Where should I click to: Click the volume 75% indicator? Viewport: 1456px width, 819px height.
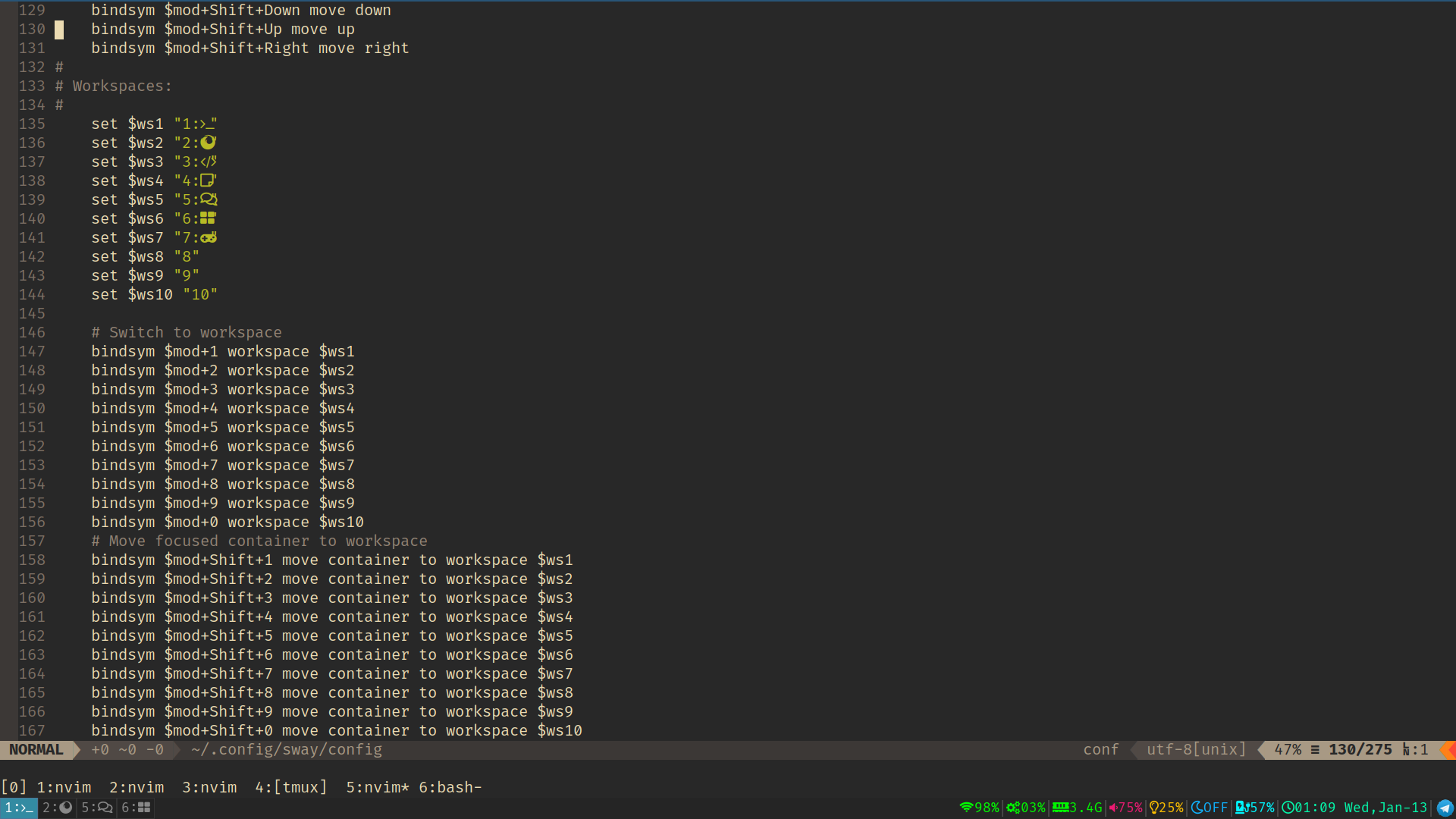tap(1125, 808)
